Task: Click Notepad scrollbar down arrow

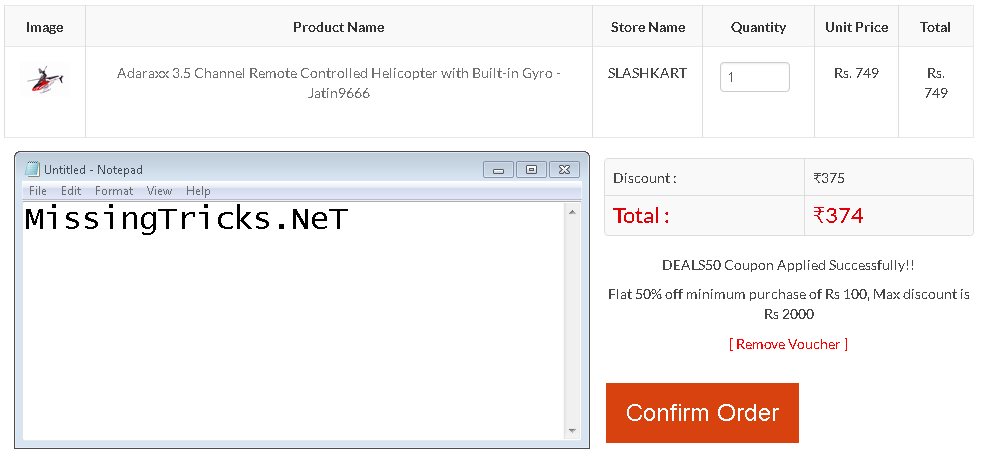Action: pos(572,431)
